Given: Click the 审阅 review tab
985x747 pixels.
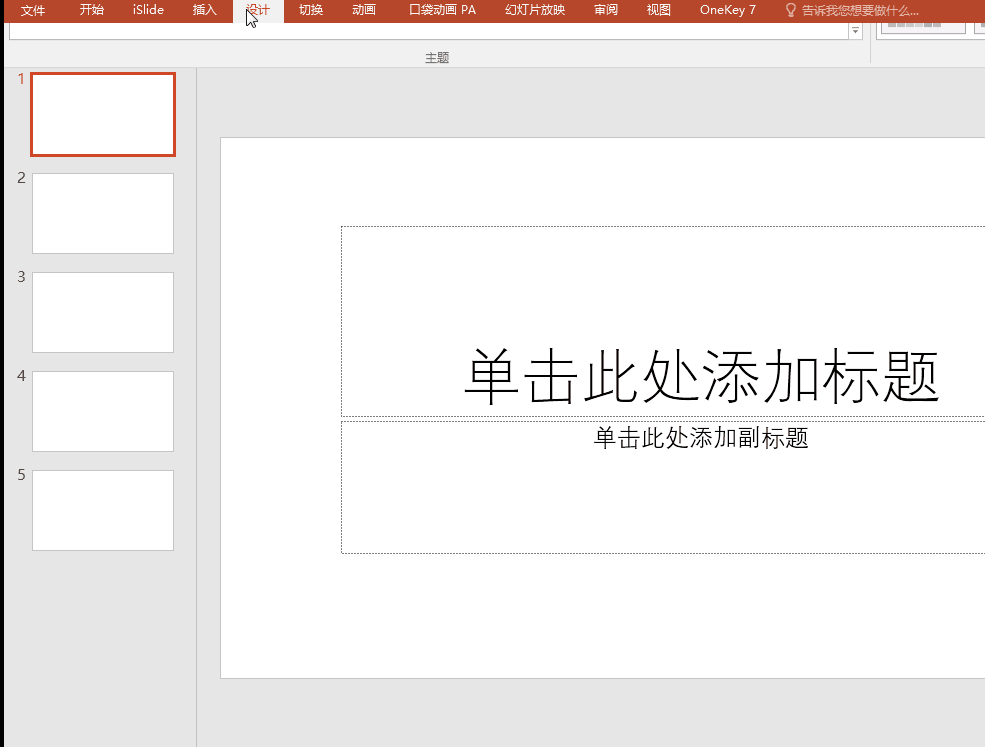Looking at the screenshot, I should [605, 11].
